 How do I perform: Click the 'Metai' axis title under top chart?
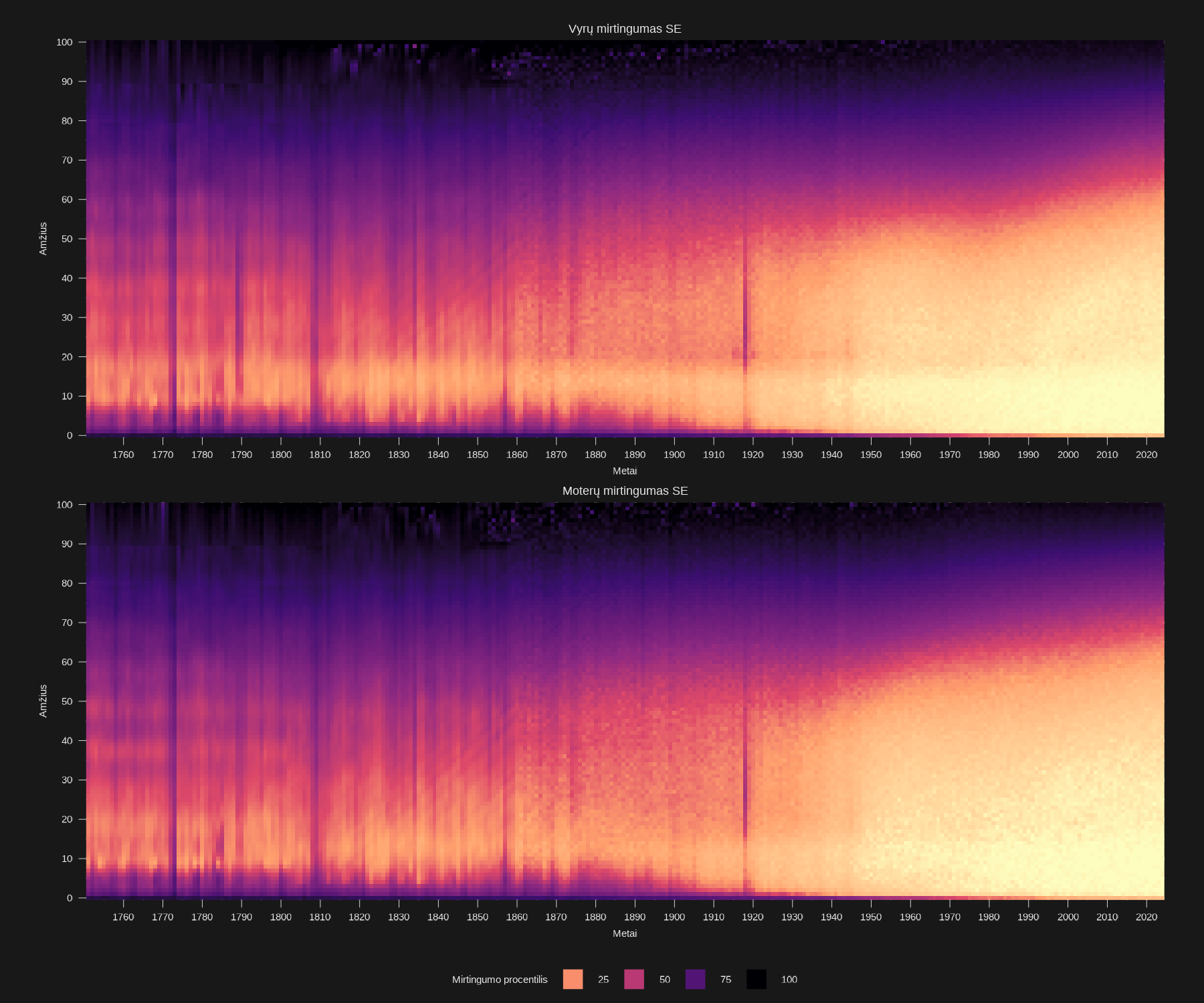point(625,471)
